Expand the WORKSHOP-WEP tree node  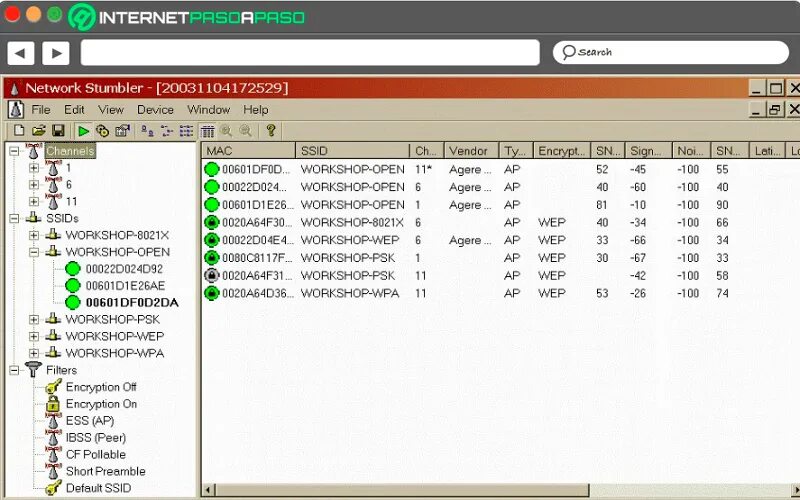(34, 336)
